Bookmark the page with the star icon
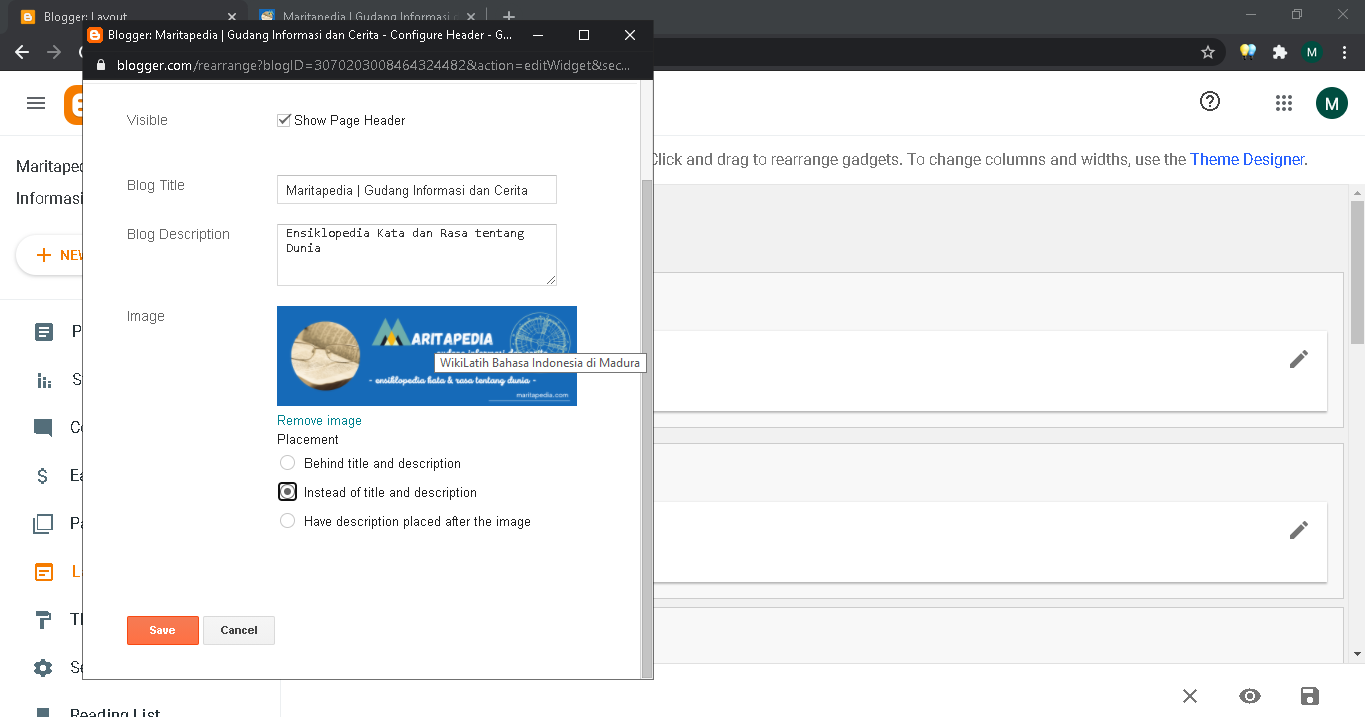The width and height of the screenshot is (1365, 717). point(1208,52)
